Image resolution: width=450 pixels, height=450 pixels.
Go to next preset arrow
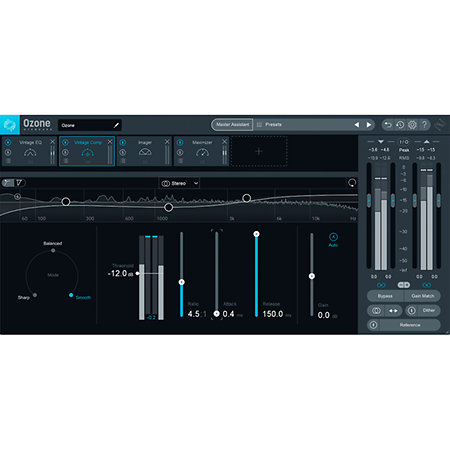[369, 125]
